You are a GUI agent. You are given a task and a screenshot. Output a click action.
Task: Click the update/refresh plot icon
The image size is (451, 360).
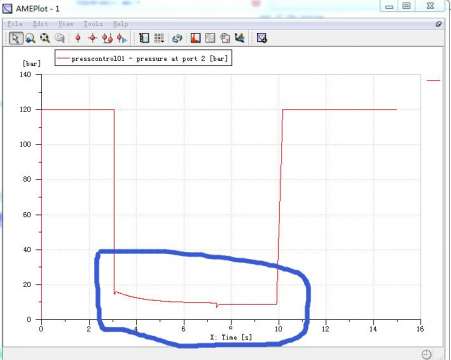(x=177, y=38)
